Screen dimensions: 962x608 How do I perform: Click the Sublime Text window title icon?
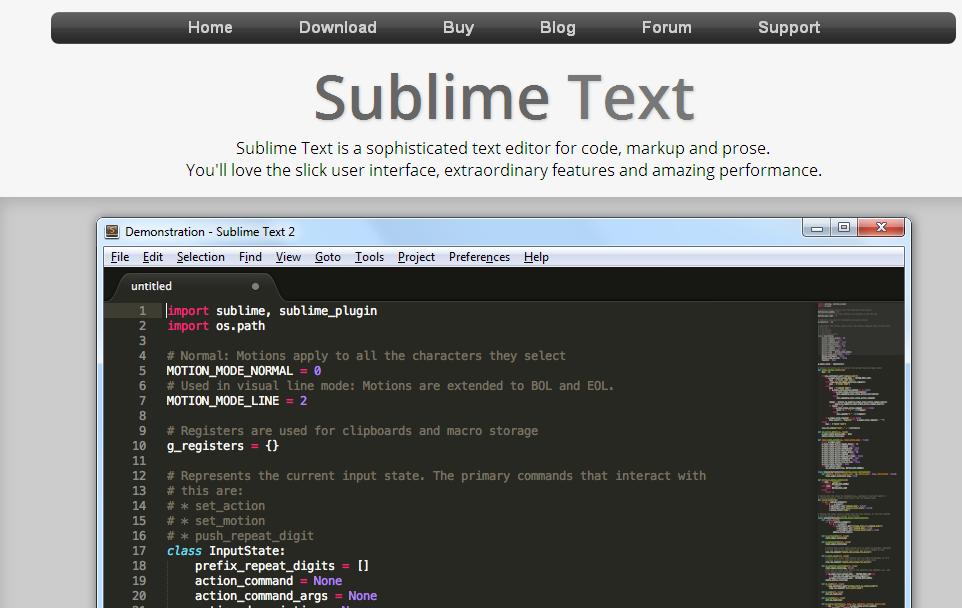(113, 231)
